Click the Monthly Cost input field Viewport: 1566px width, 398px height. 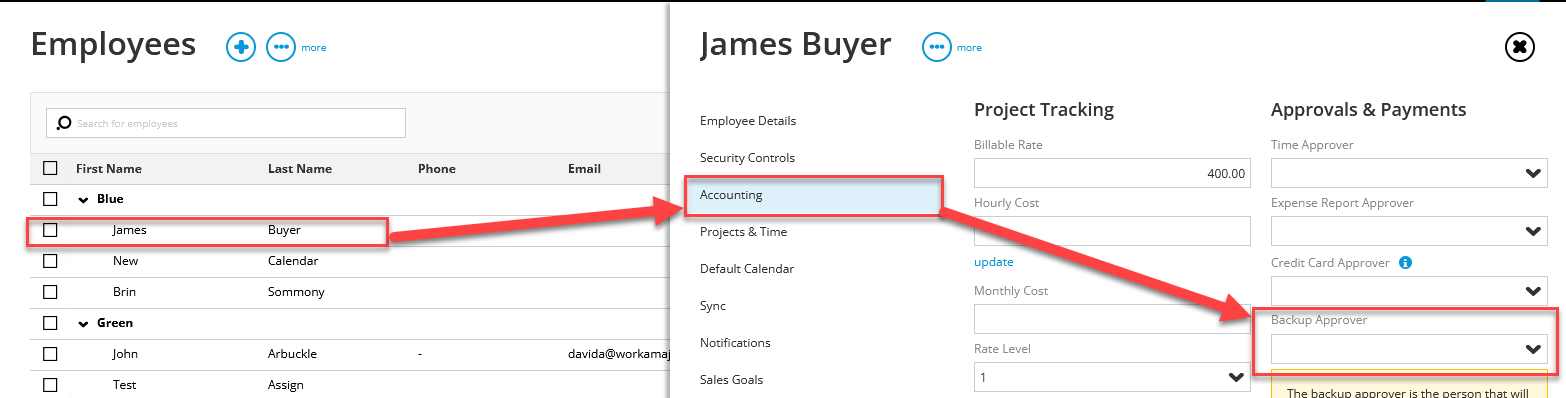pos(1112,319)
